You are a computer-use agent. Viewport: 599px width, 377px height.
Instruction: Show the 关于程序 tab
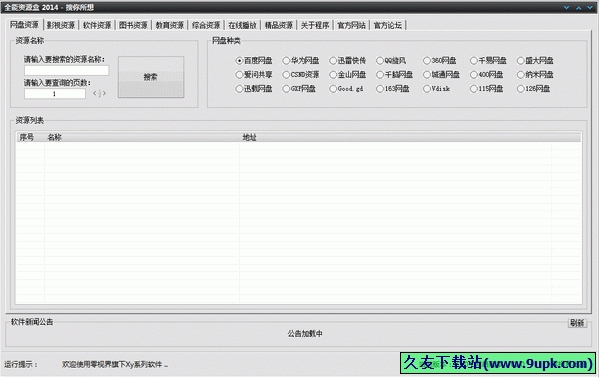coord(315,25)
